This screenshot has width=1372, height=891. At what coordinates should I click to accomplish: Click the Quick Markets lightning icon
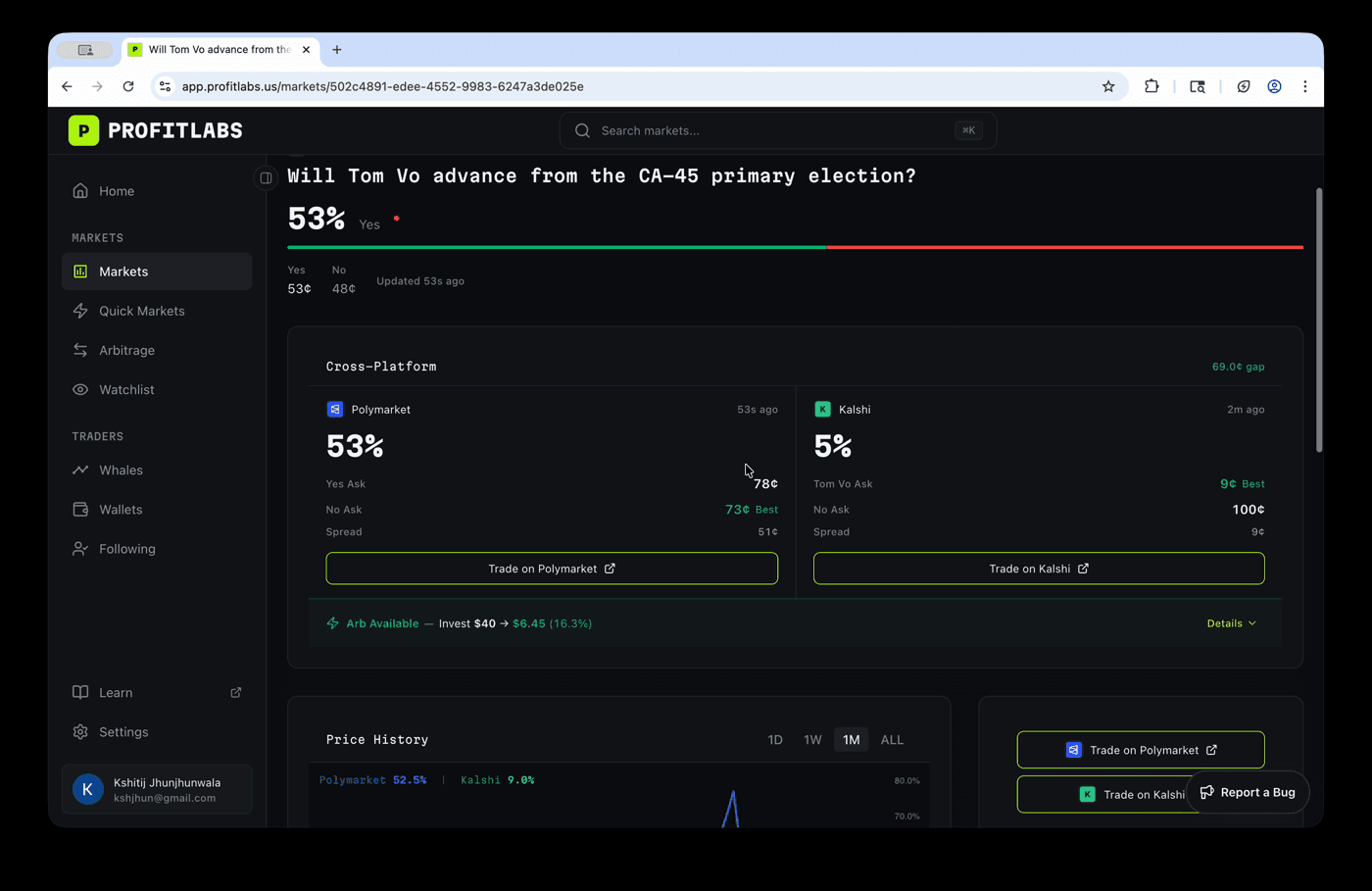click(80, 311)
